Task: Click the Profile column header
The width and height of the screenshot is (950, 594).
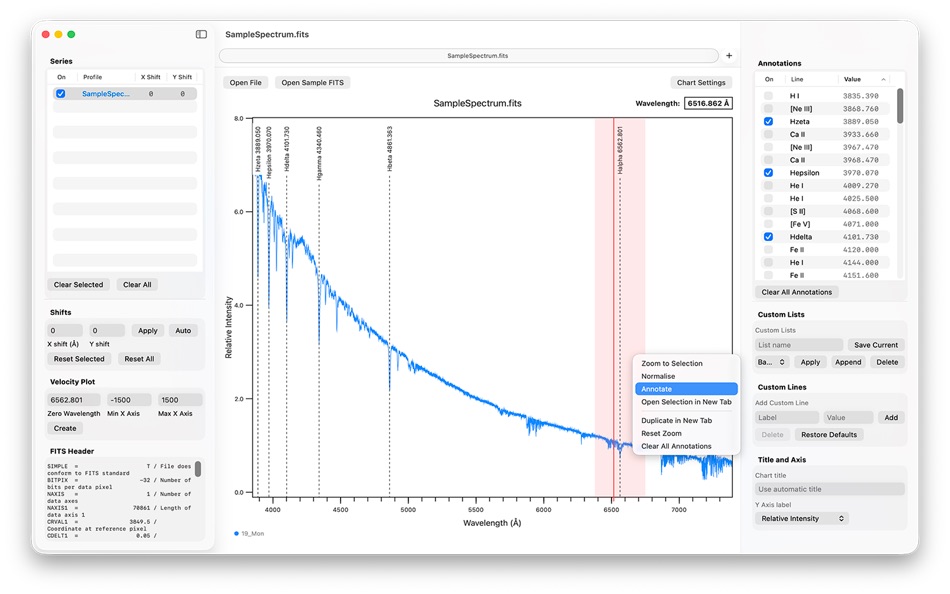Action: click(93, 78)
